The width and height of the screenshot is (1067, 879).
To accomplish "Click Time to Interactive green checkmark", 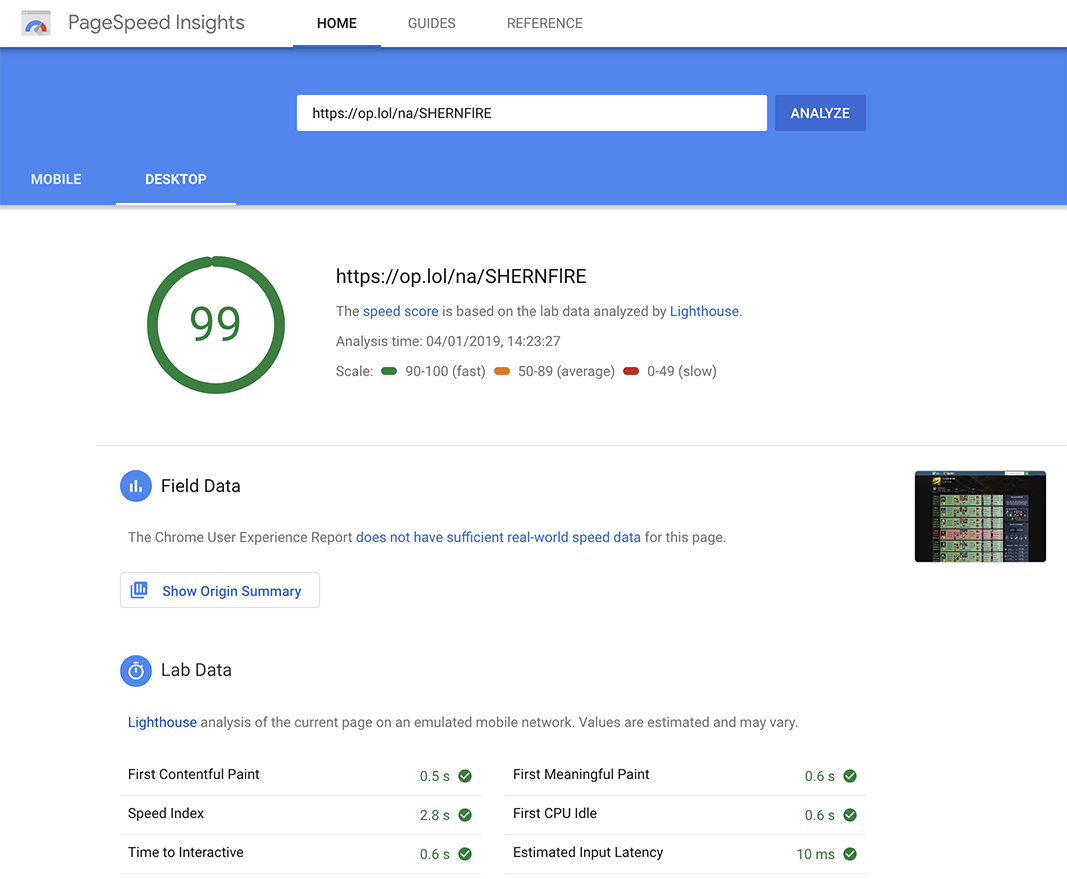I will click(465, 854).
